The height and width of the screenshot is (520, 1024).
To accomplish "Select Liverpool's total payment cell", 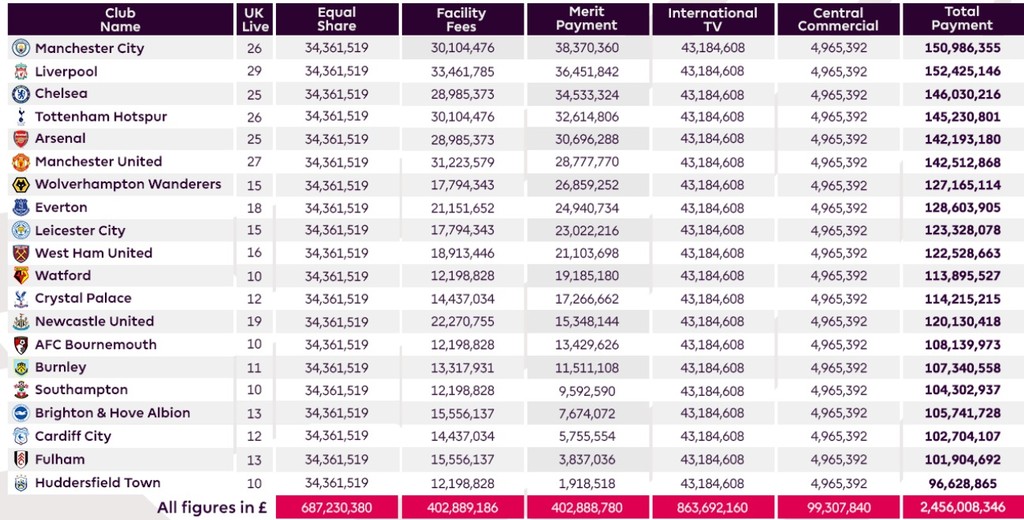I will (961, 72).
